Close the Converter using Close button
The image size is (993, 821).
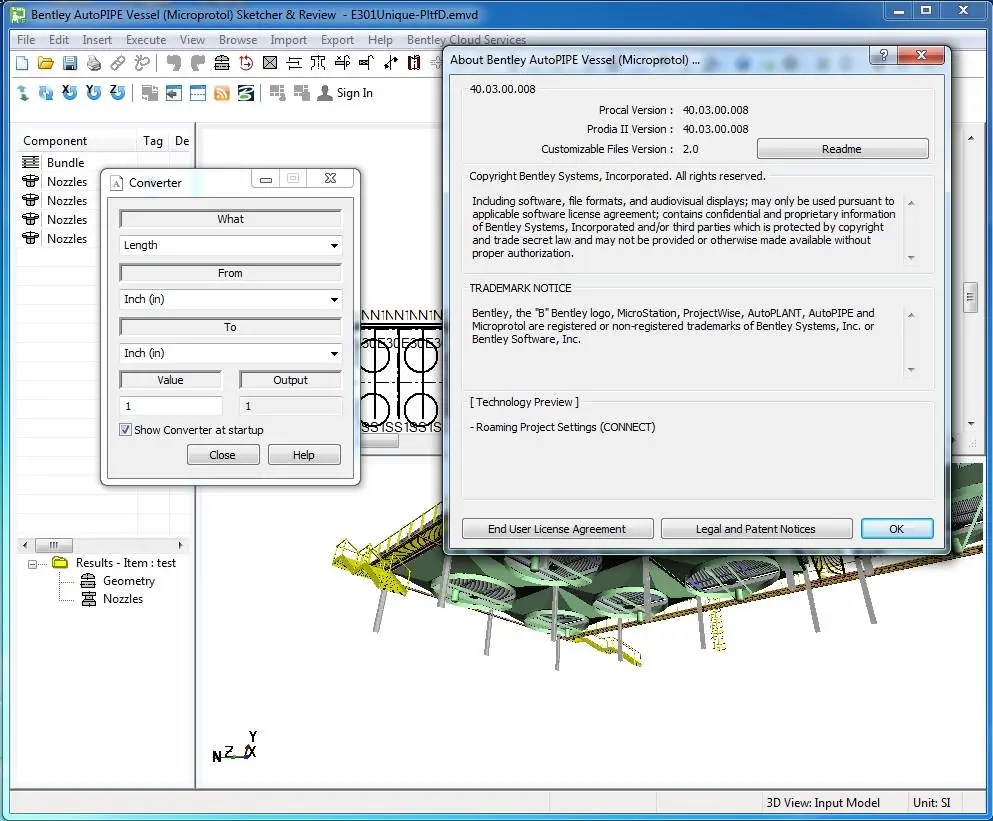coord(223,455)
